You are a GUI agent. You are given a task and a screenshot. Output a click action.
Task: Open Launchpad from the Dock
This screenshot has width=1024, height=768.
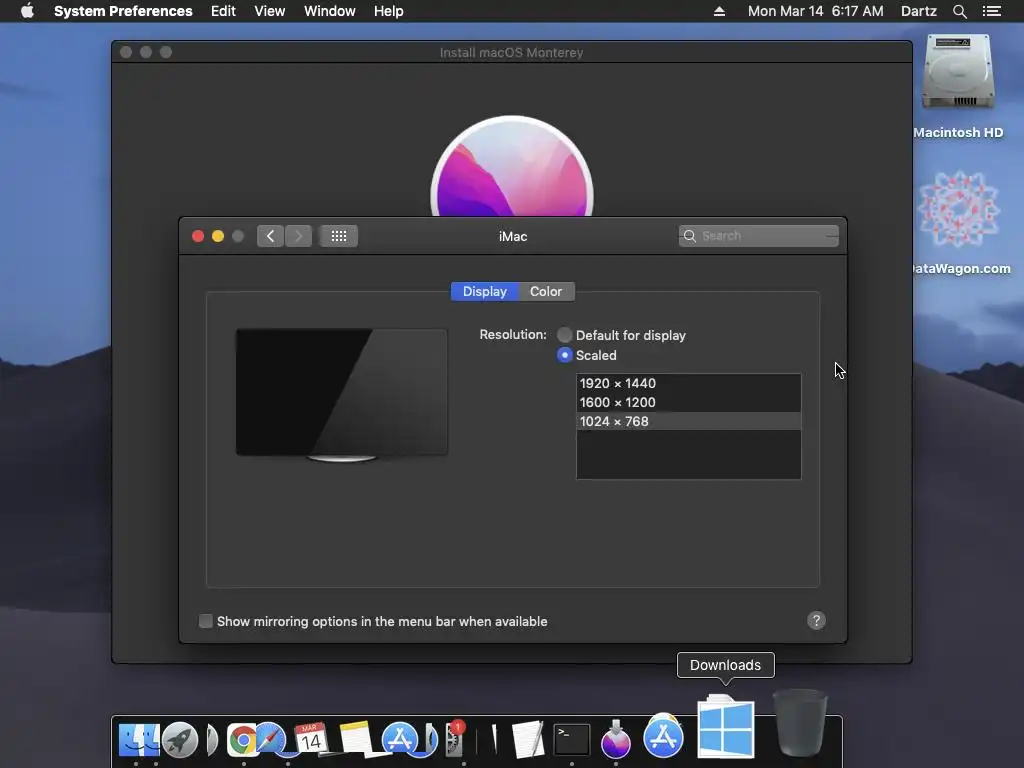coord(180,739)
